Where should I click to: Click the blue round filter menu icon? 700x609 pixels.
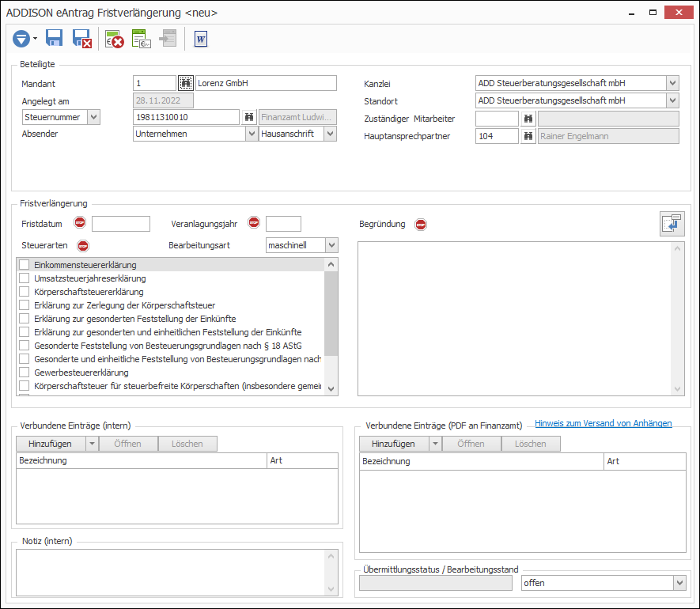point(21,39)
